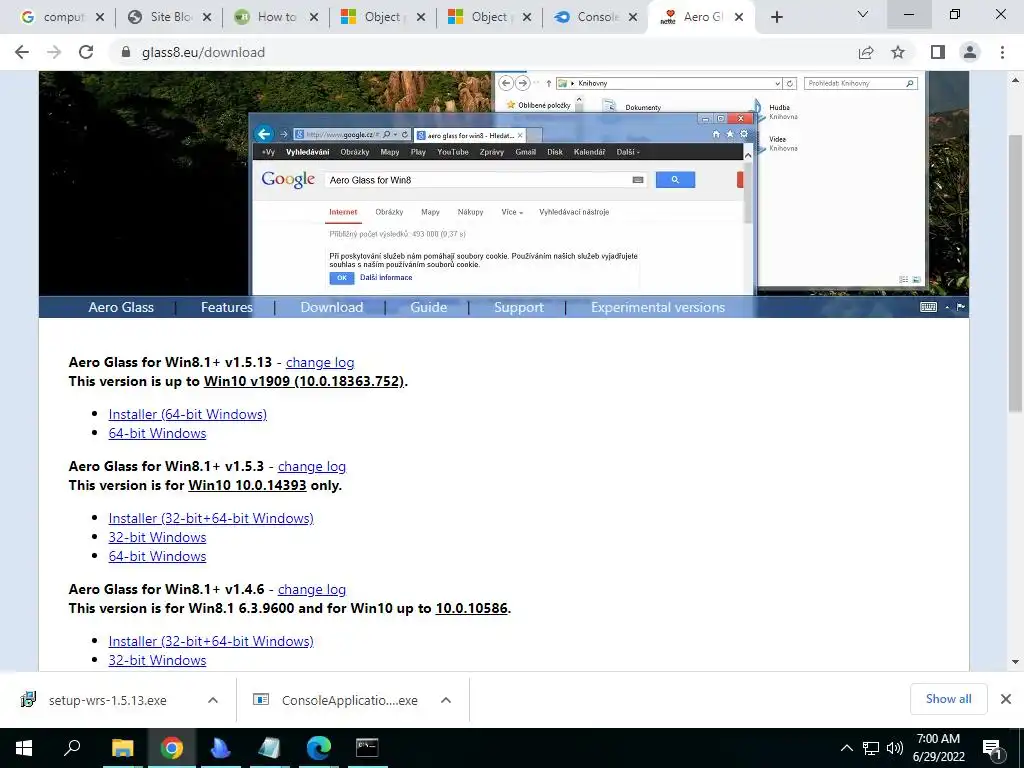Open Chrome profile avatar

[x=970, y=52]
